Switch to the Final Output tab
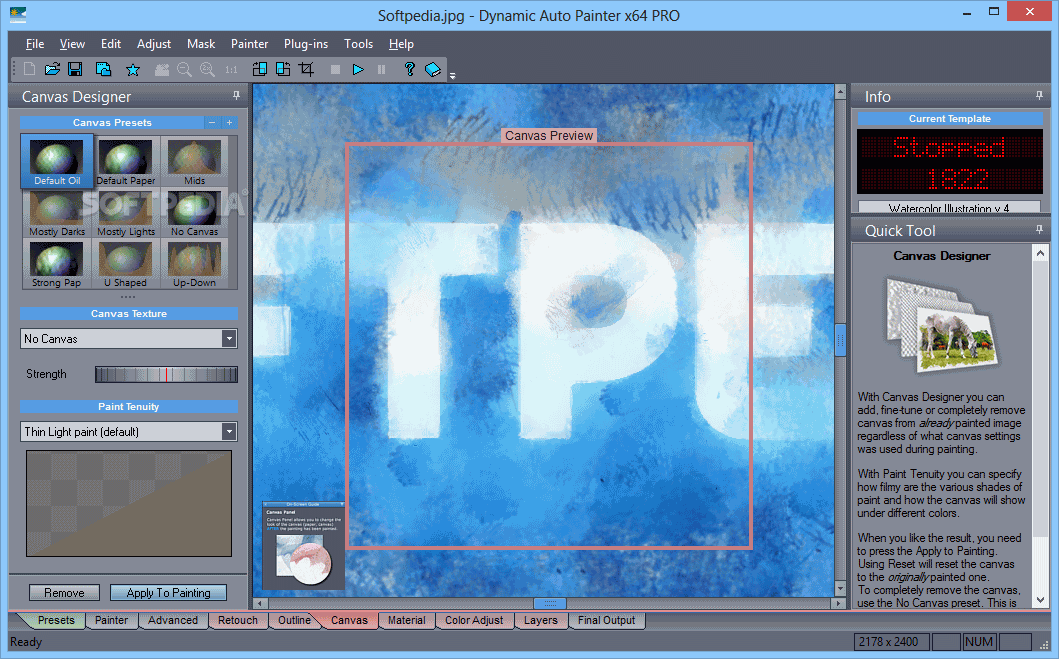 point(606,621)
